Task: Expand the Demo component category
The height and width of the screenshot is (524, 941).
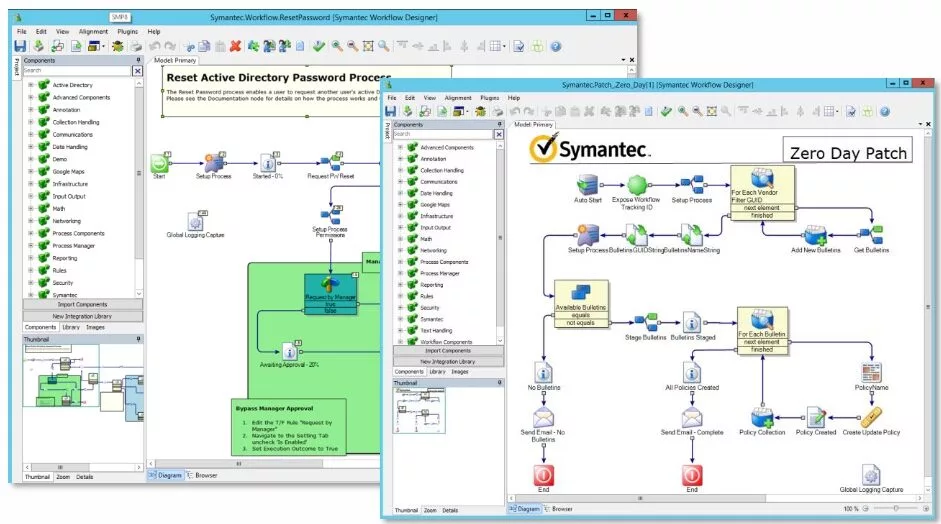Action: pos(31,159)
